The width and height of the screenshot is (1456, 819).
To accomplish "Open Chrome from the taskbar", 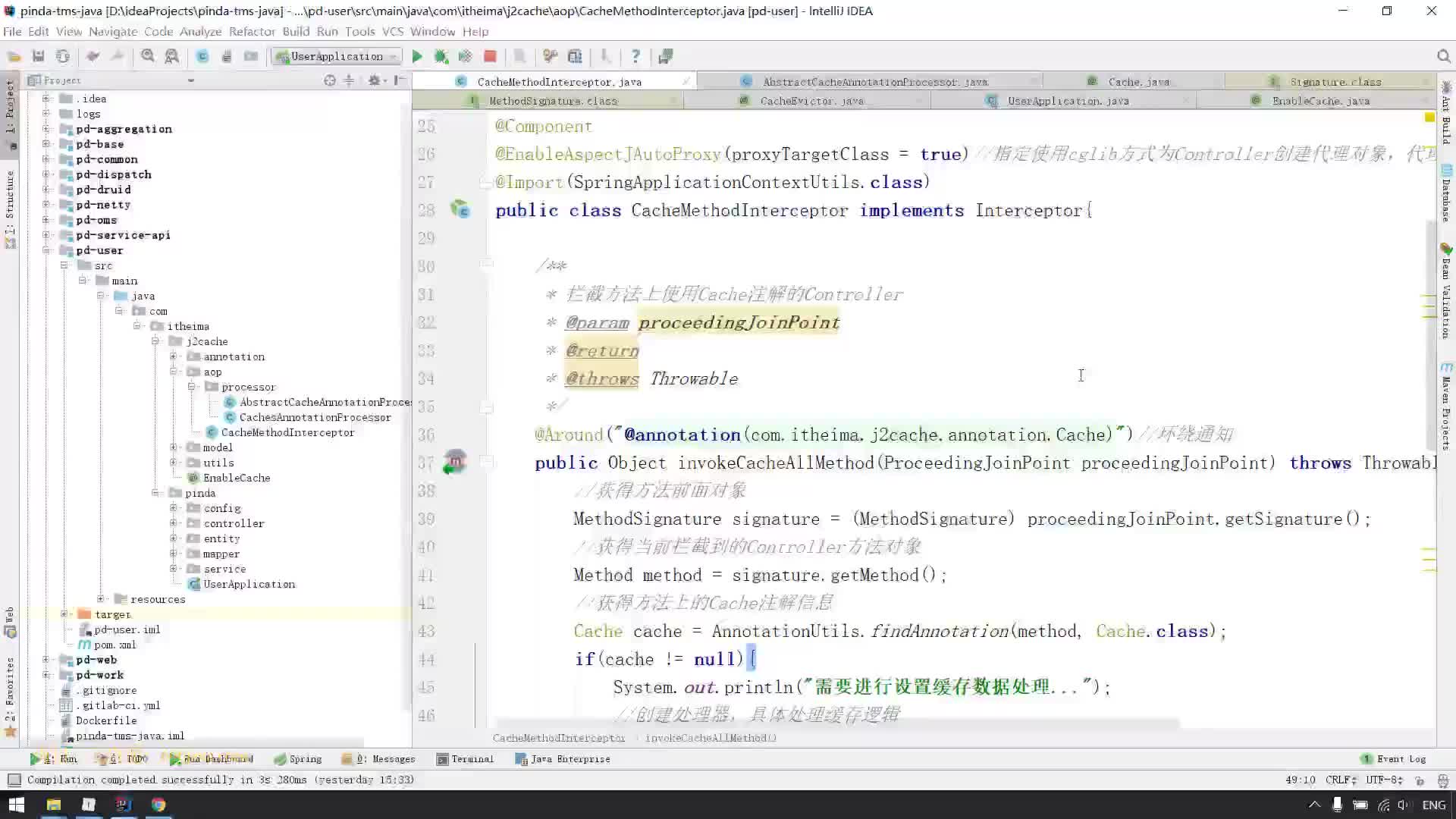I will pos(158,805).
